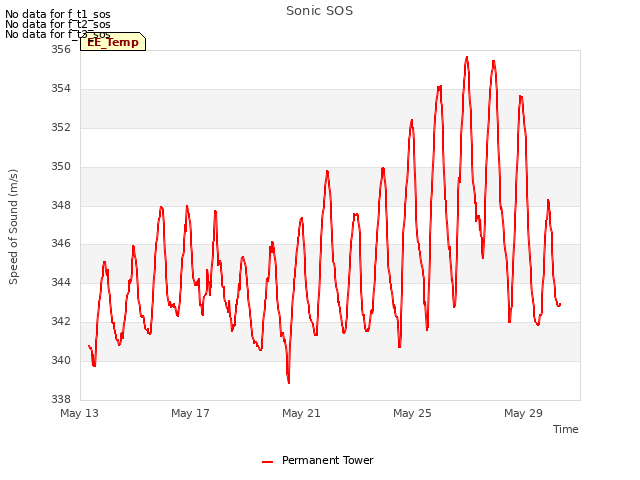The image size is (640, 480).
Task: Click the 'Time' x-axis title
Action: (565, 429)
